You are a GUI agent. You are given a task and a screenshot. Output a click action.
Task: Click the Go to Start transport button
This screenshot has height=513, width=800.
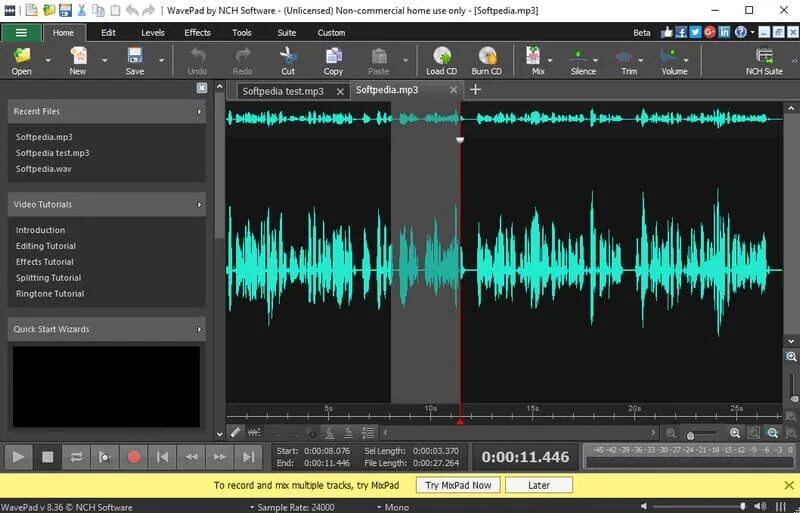pos(162,457)
